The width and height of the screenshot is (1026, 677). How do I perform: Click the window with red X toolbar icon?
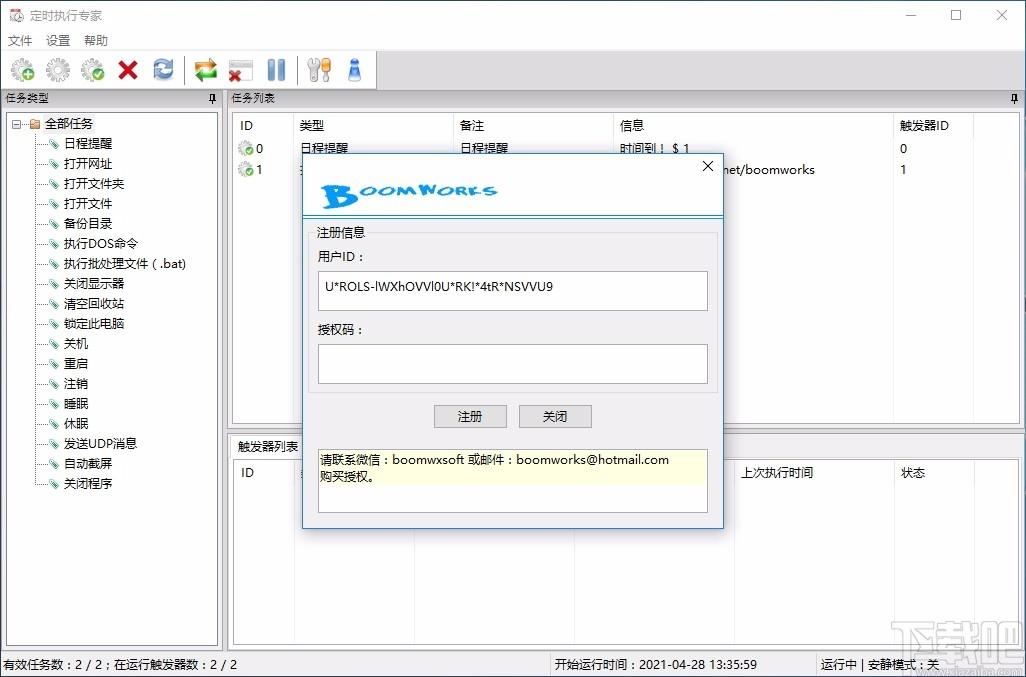(x=241, y=70)
